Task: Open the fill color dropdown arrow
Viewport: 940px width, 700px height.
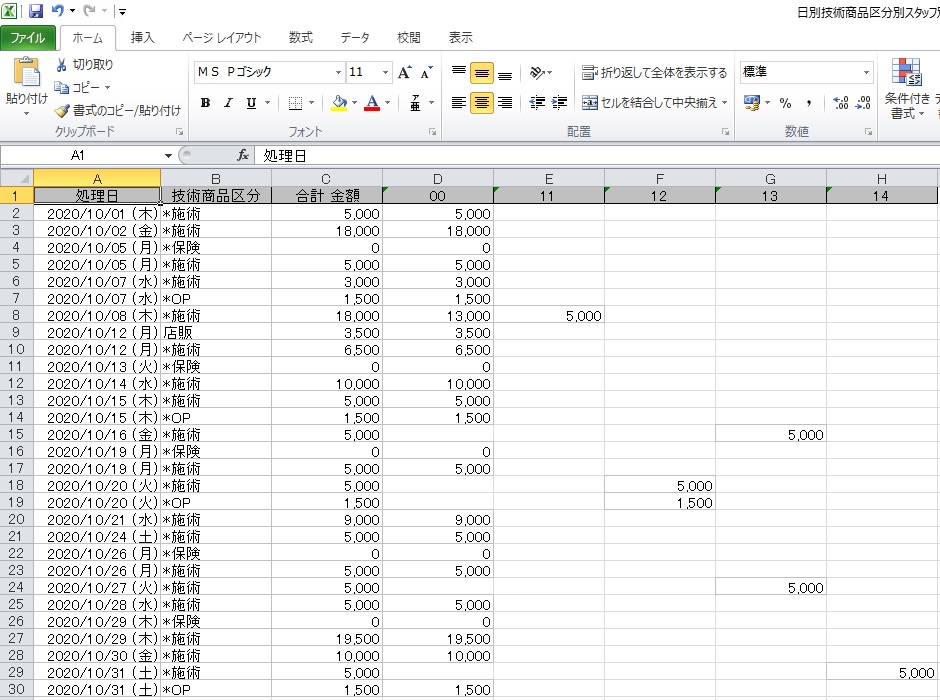Action: pos(354,103)
